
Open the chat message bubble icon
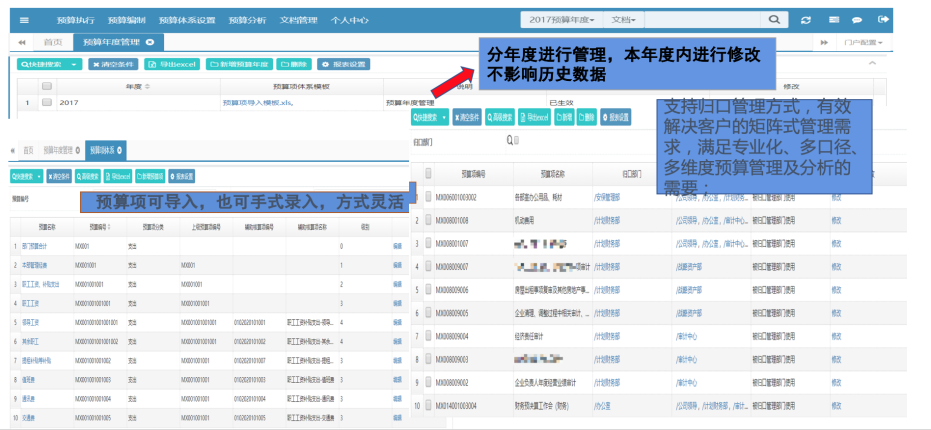coord(857,20)
